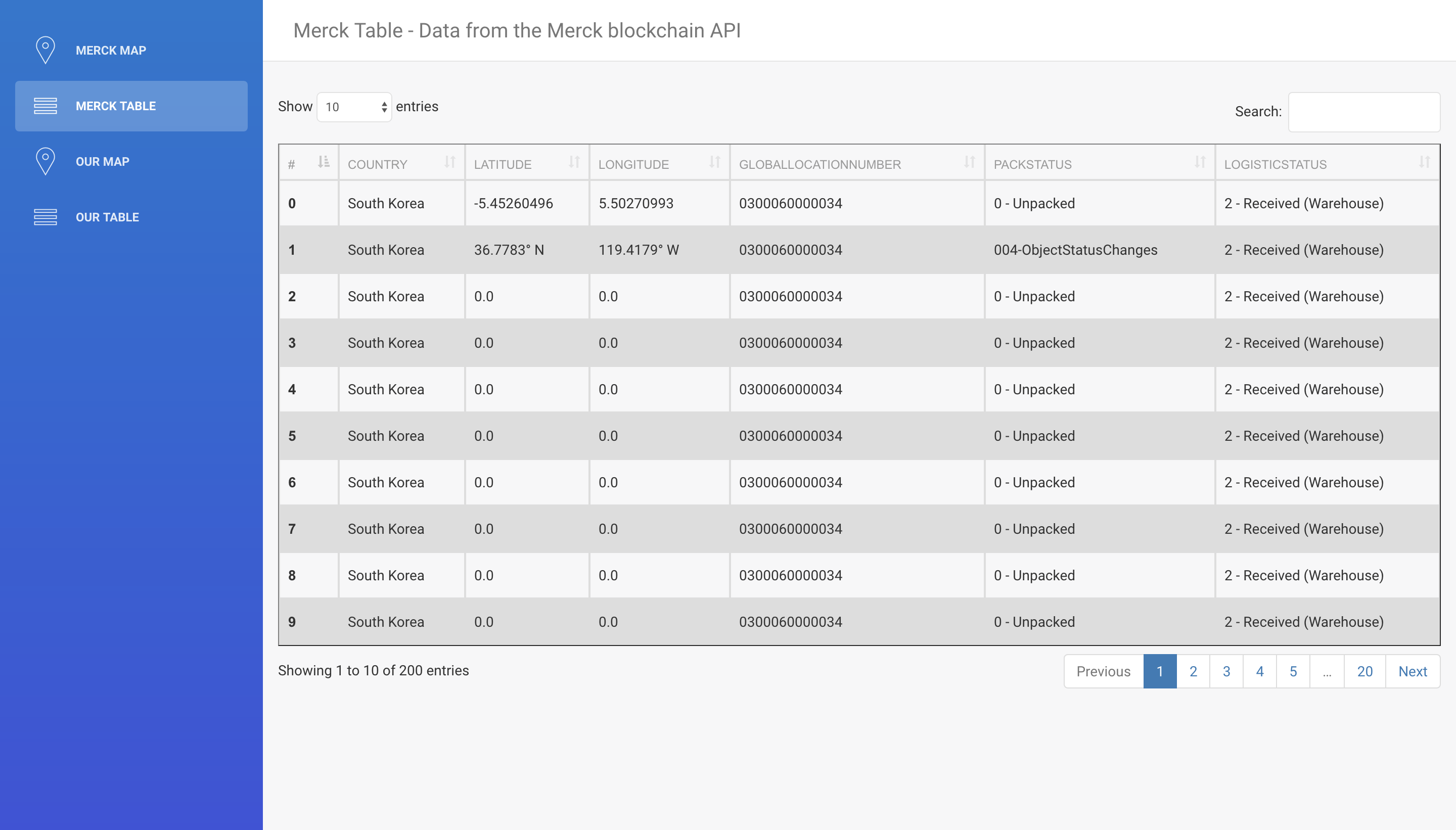This screenshot has width=1456, height=830.
Task: Sort table by Country column arrows
Action: click(x=450, y=162)
